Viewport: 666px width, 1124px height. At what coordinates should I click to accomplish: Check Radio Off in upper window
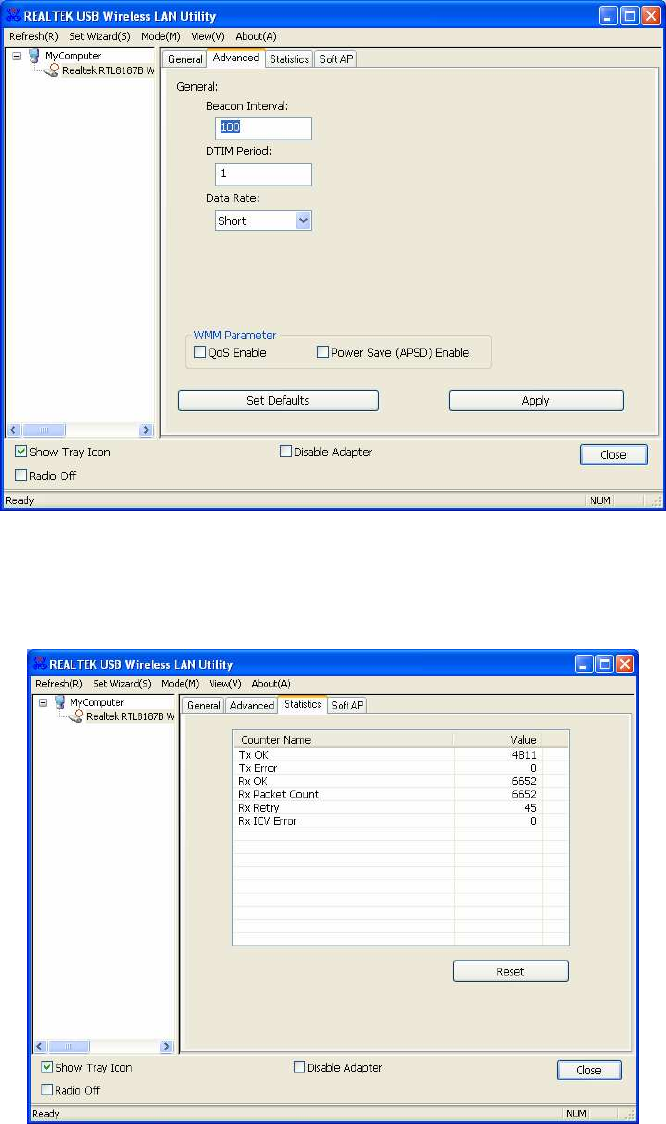(x=22, y=475)
